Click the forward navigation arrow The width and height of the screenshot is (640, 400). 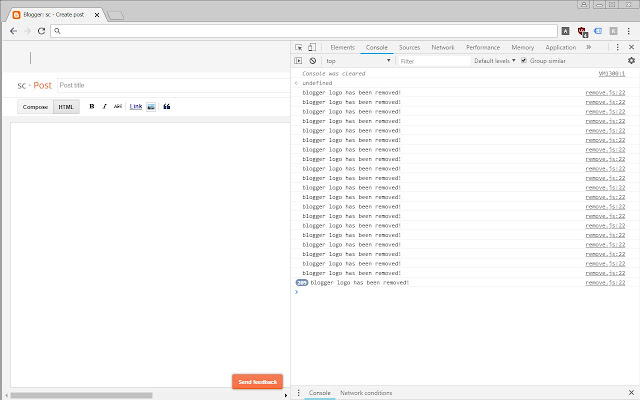28,31
